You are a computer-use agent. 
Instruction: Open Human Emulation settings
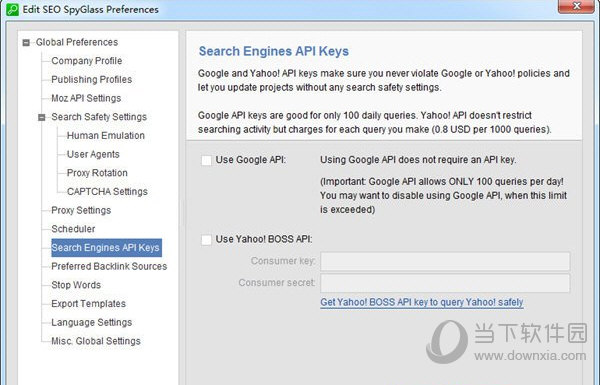106,136
